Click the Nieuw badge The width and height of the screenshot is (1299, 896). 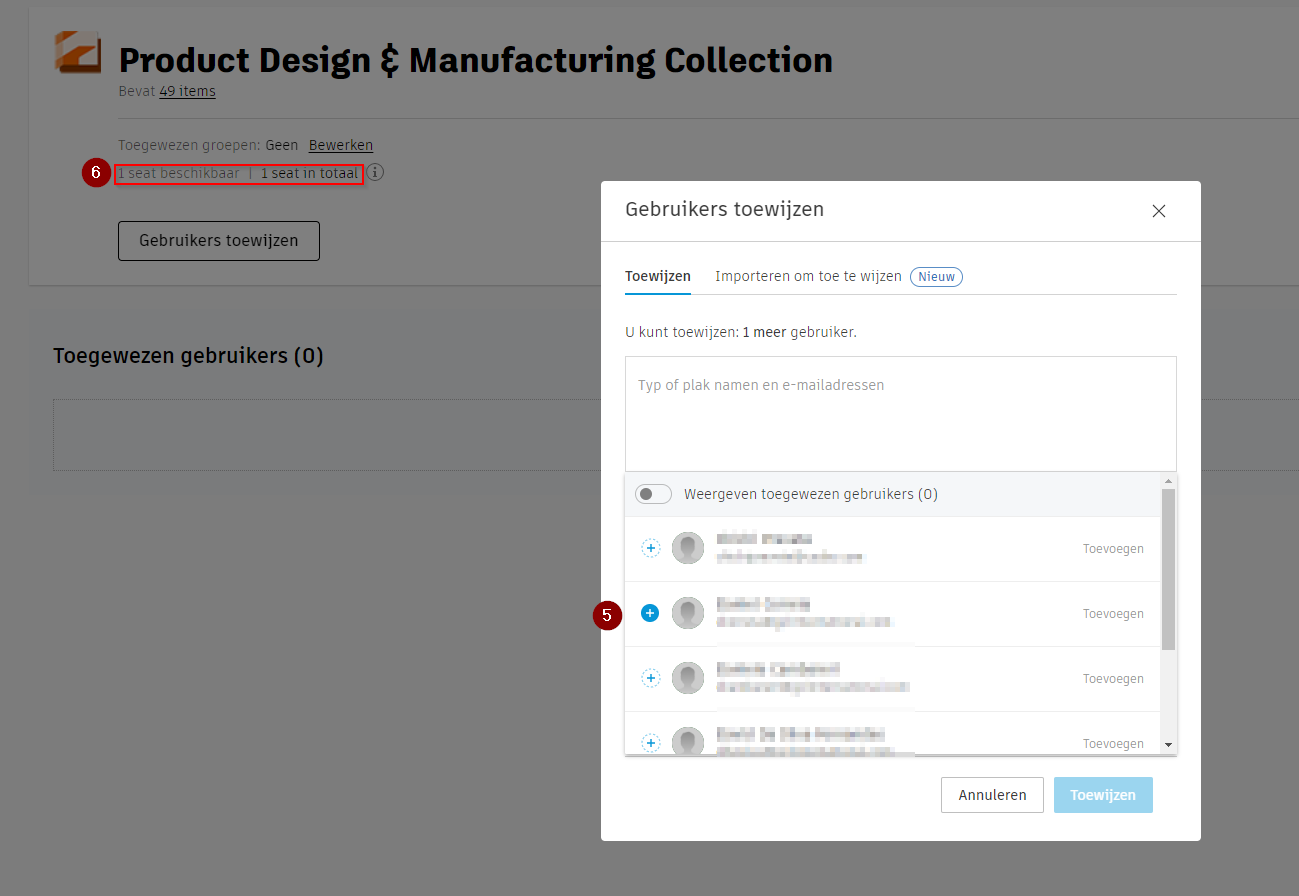[x=936, y=276]
